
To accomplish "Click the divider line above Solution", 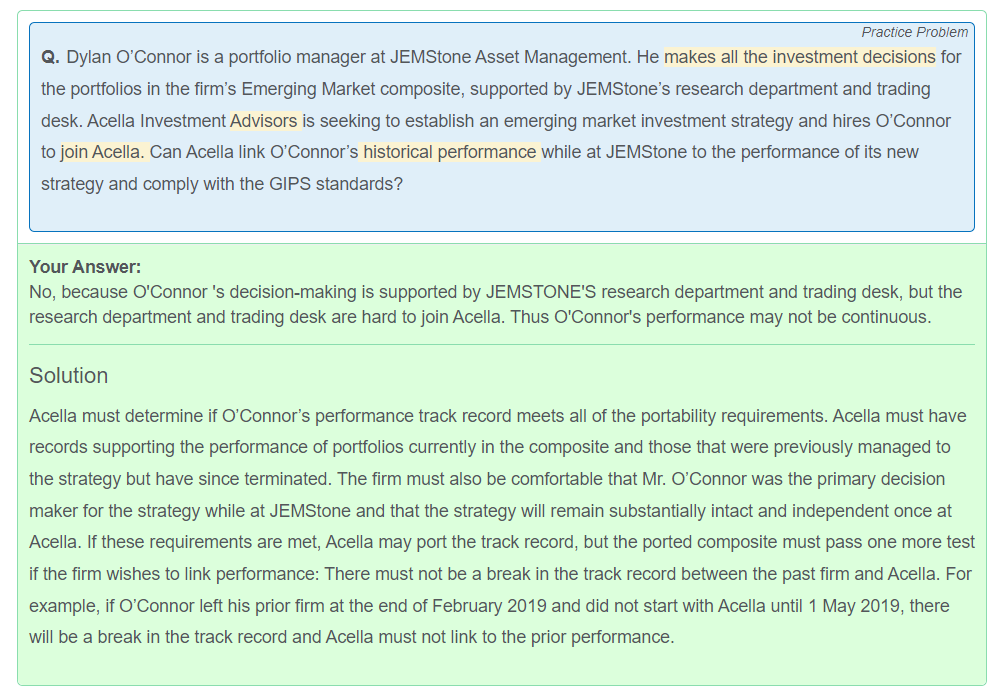I will (x=502, y=345).
